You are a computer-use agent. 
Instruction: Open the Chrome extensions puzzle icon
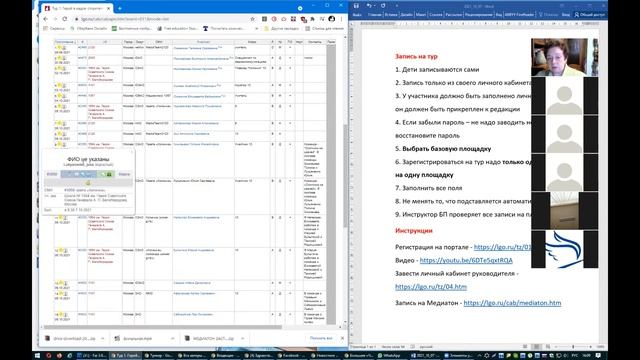[313, 19]
